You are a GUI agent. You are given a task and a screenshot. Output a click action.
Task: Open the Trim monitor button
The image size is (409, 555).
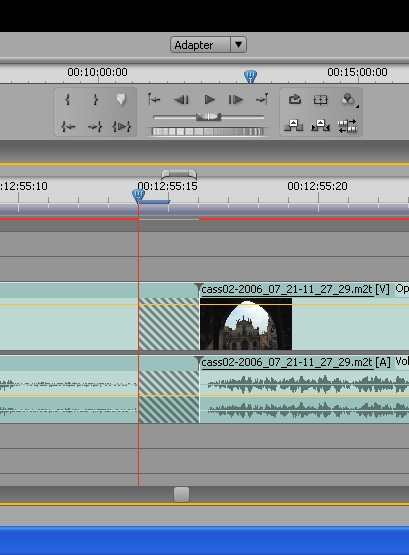(x=347, y=126)
